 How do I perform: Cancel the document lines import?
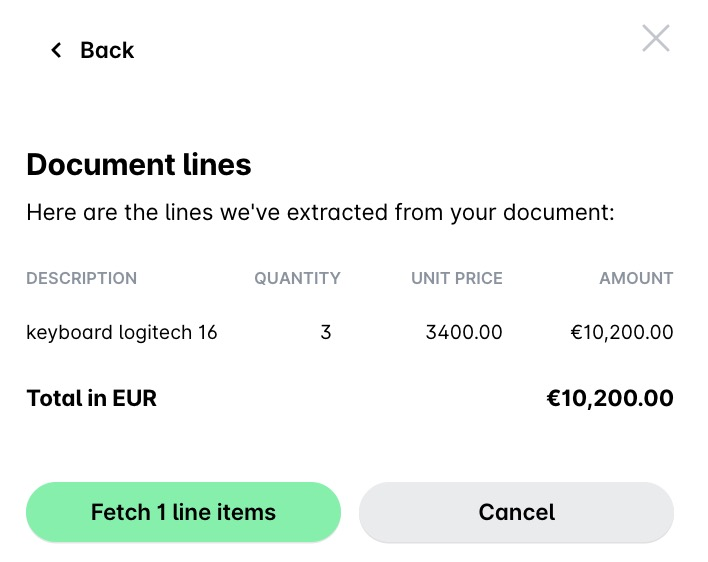tap(516, 513)
